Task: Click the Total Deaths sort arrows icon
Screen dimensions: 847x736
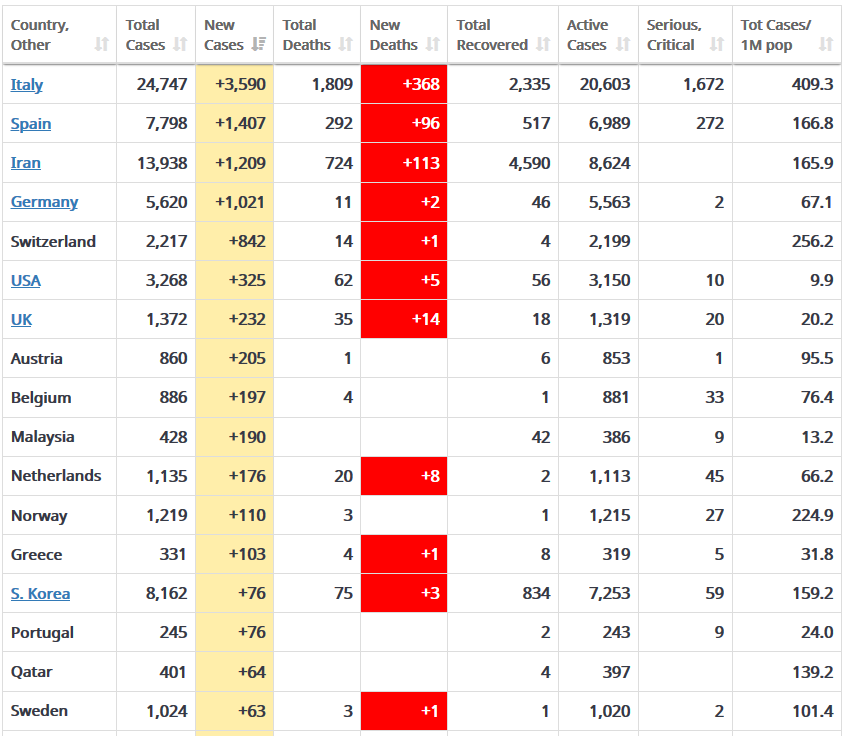Action: point(346,44)
